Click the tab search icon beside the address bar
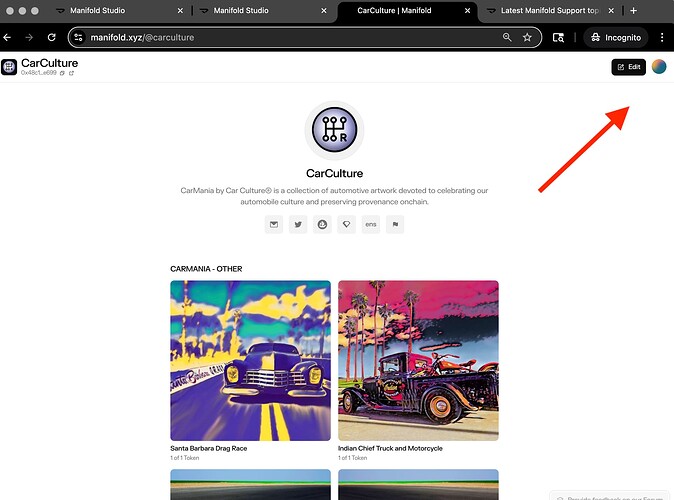 pyautogui.click(x=558, y=37)
